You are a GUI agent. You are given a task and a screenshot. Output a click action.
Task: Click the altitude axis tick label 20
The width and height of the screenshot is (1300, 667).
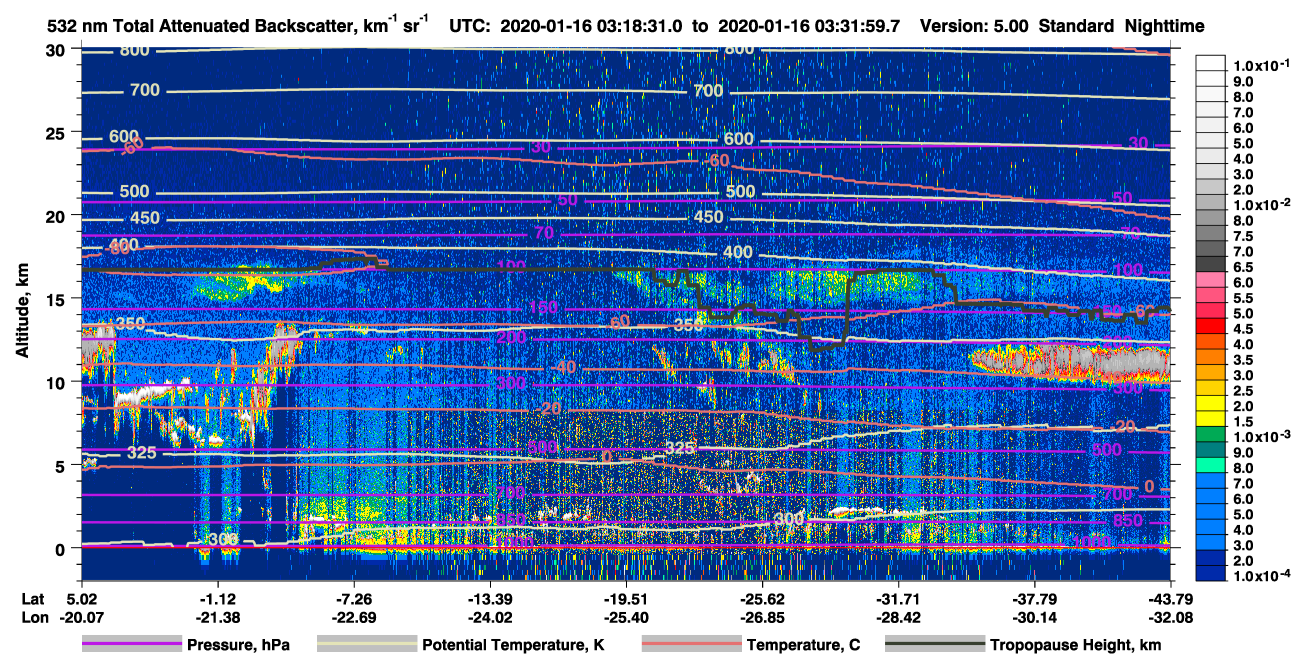(58, 216)
